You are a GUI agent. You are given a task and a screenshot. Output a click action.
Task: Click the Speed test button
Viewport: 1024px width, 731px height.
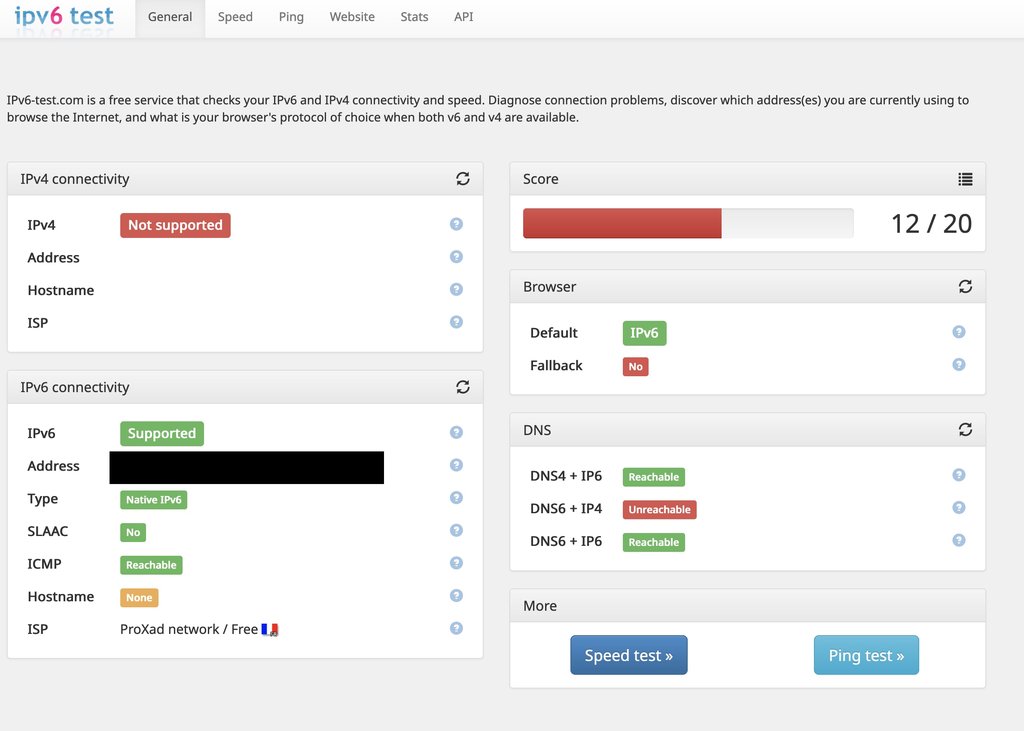(x=629, y=655)
